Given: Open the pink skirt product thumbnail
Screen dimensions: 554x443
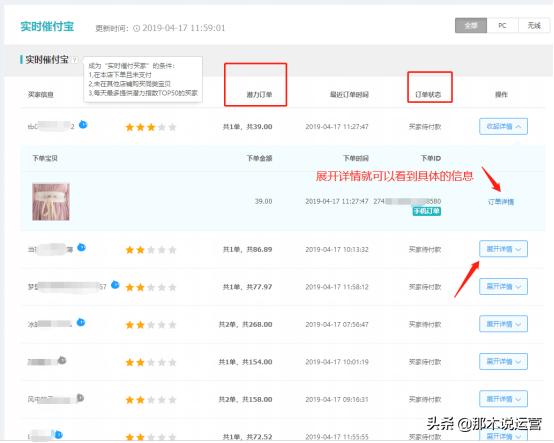Looking at the screenshot, I should 51,202.
